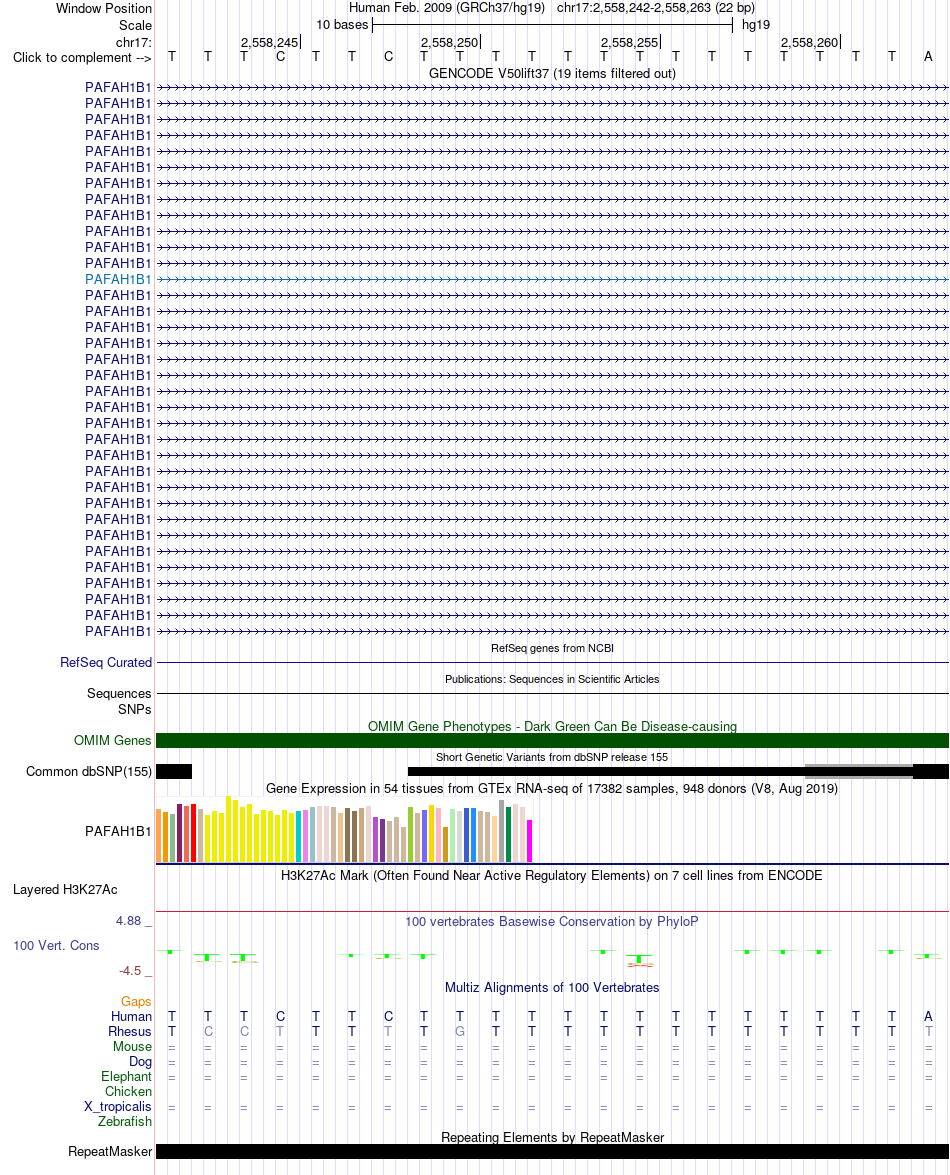
Task: Select leftmost small black dbSNP variant block
Action: [x=174, y=771]
